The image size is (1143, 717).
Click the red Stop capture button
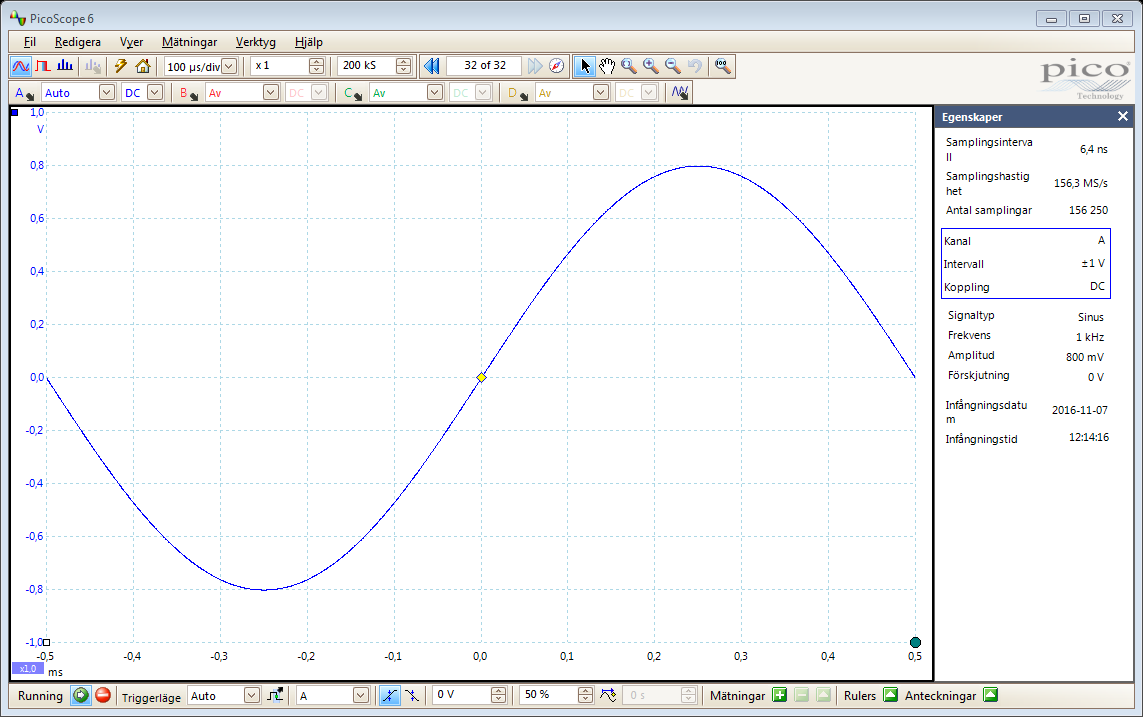(103, 695)
